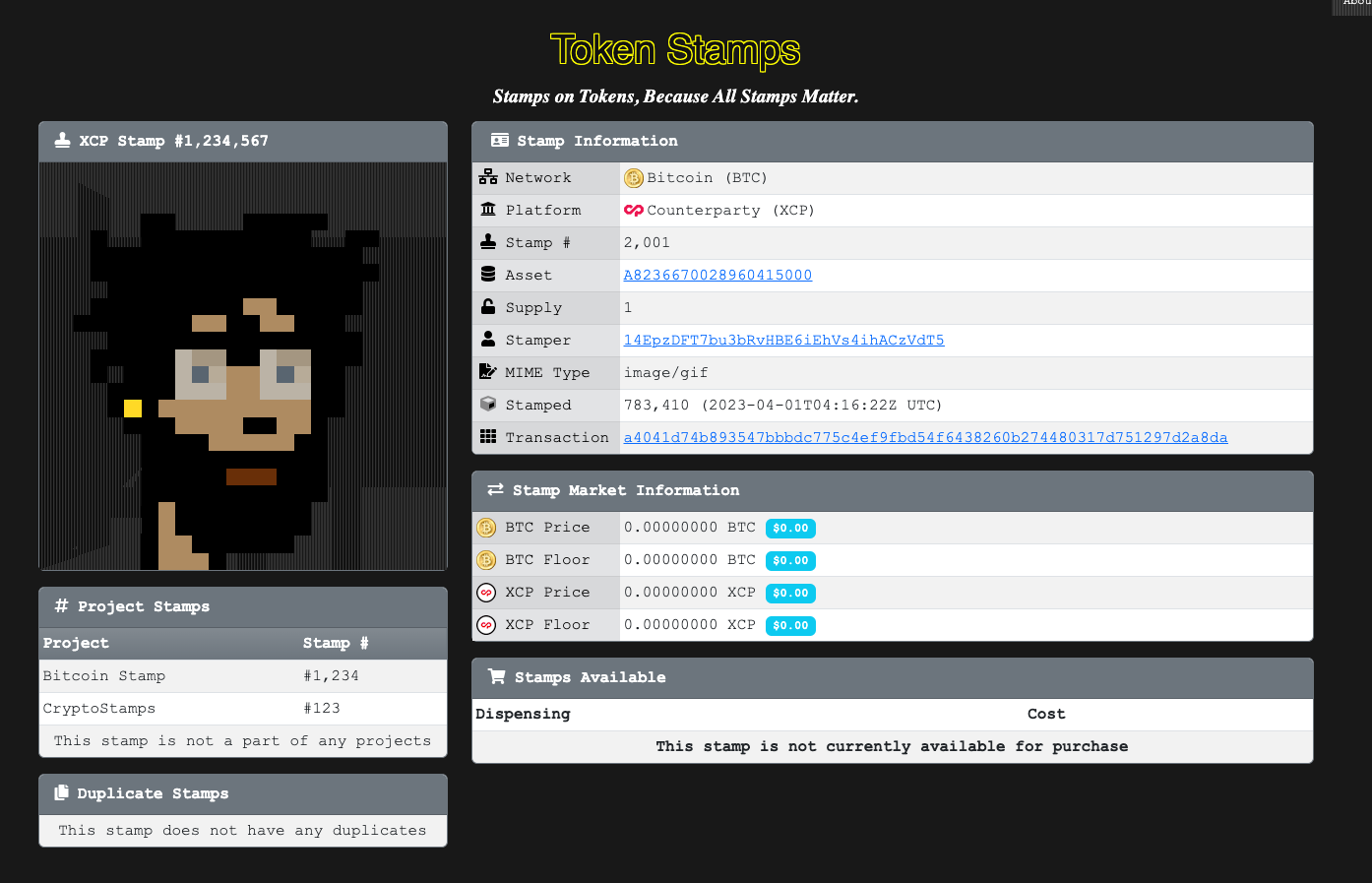
Task: Click the $0.00 badge in BTC Price row
Action: [790, 529]
